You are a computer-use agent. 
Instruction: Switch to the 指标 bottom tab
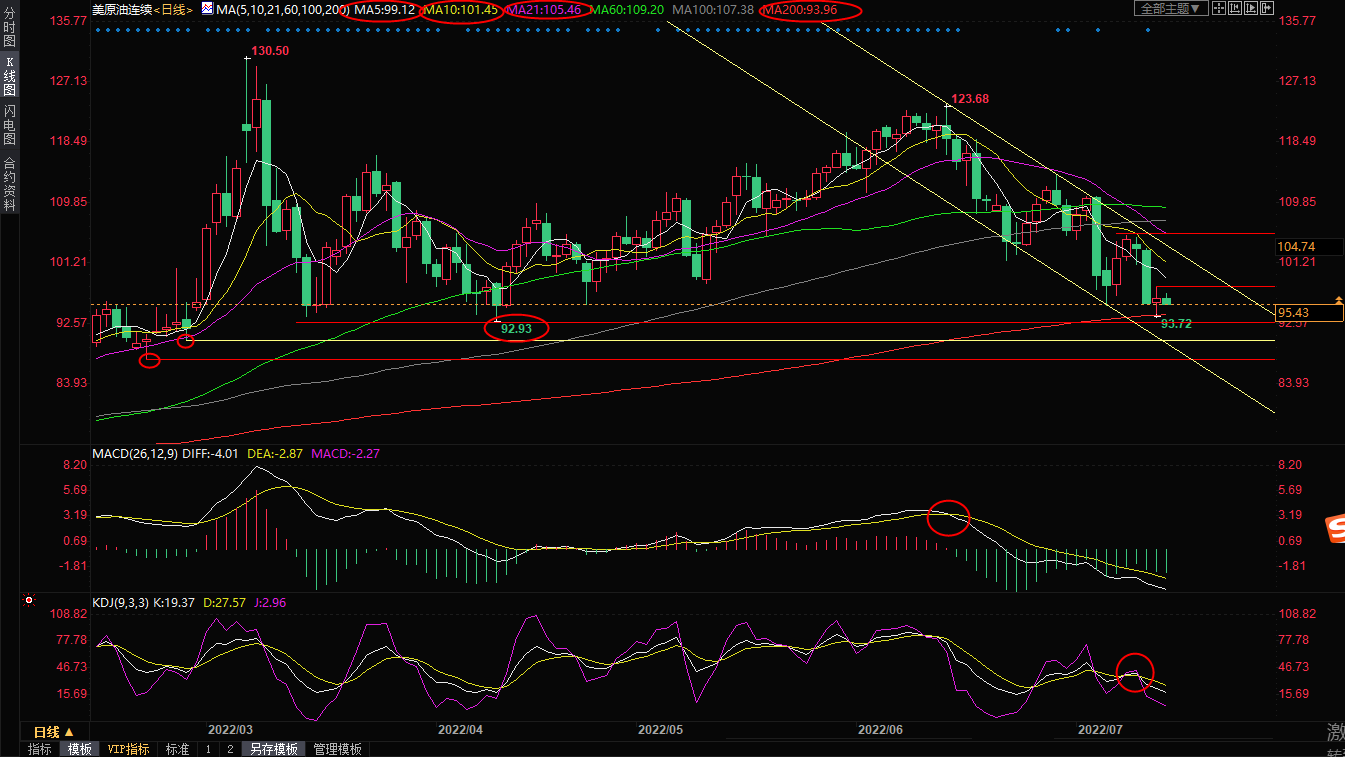coord(40,749)
